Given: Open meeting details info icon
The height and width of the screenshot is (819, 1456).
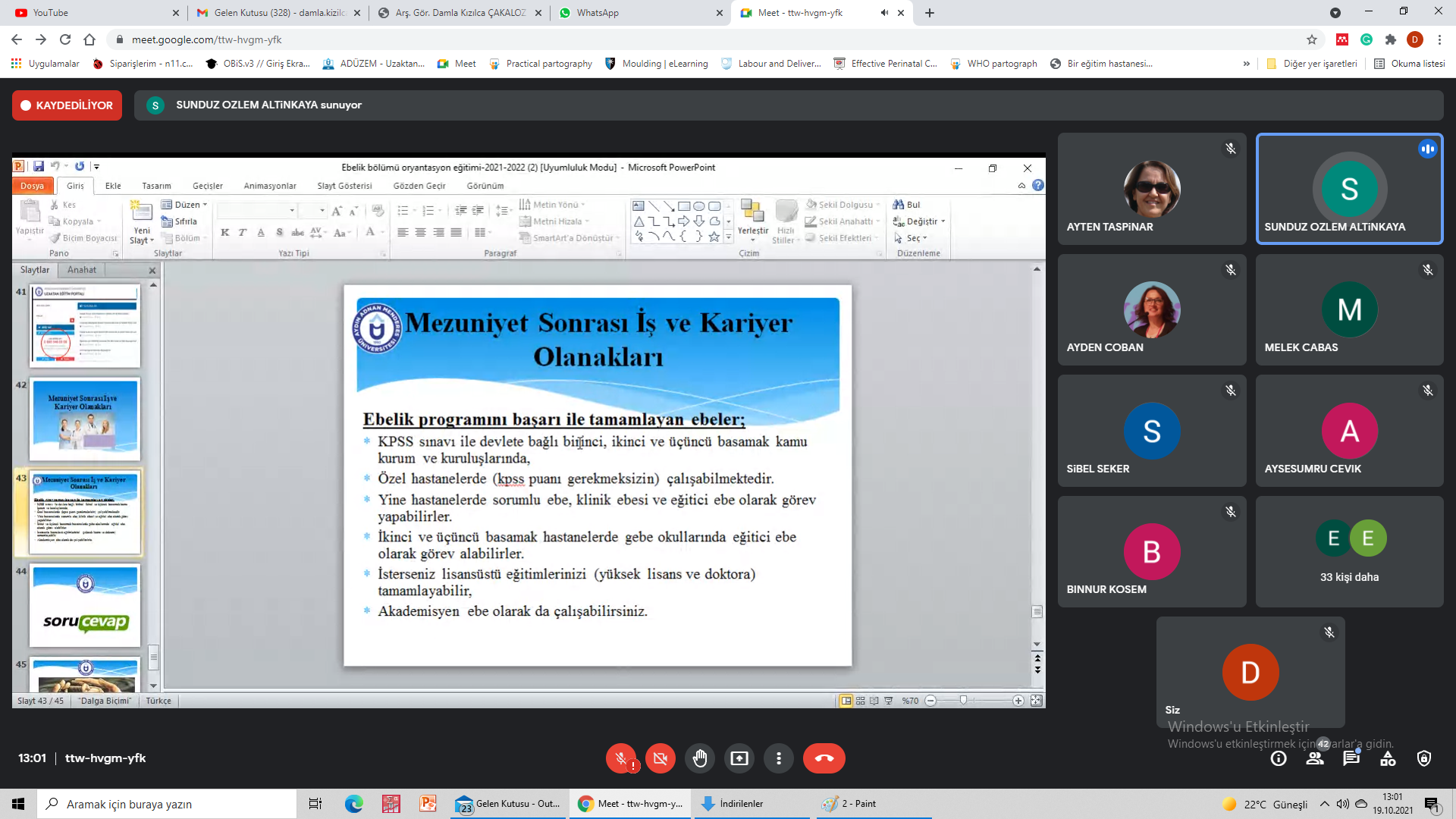Looking at the screenshot, I should [1279, 758].
